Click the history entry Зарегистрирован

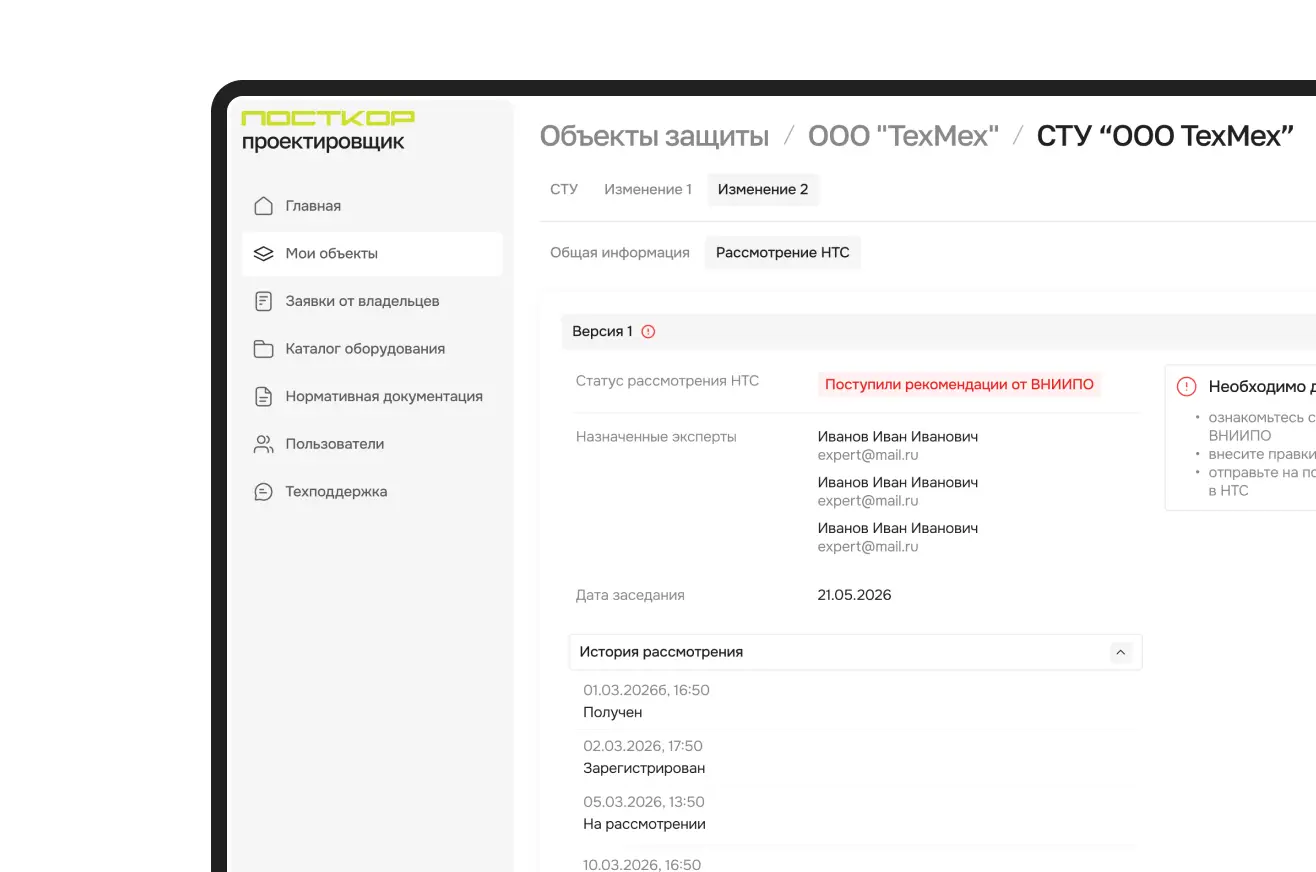[644, 769]
